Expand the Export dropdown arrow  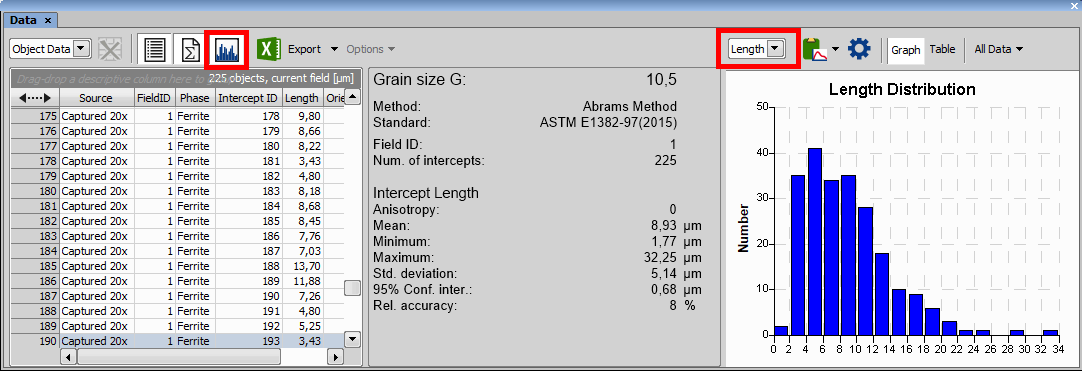[334, 49]
